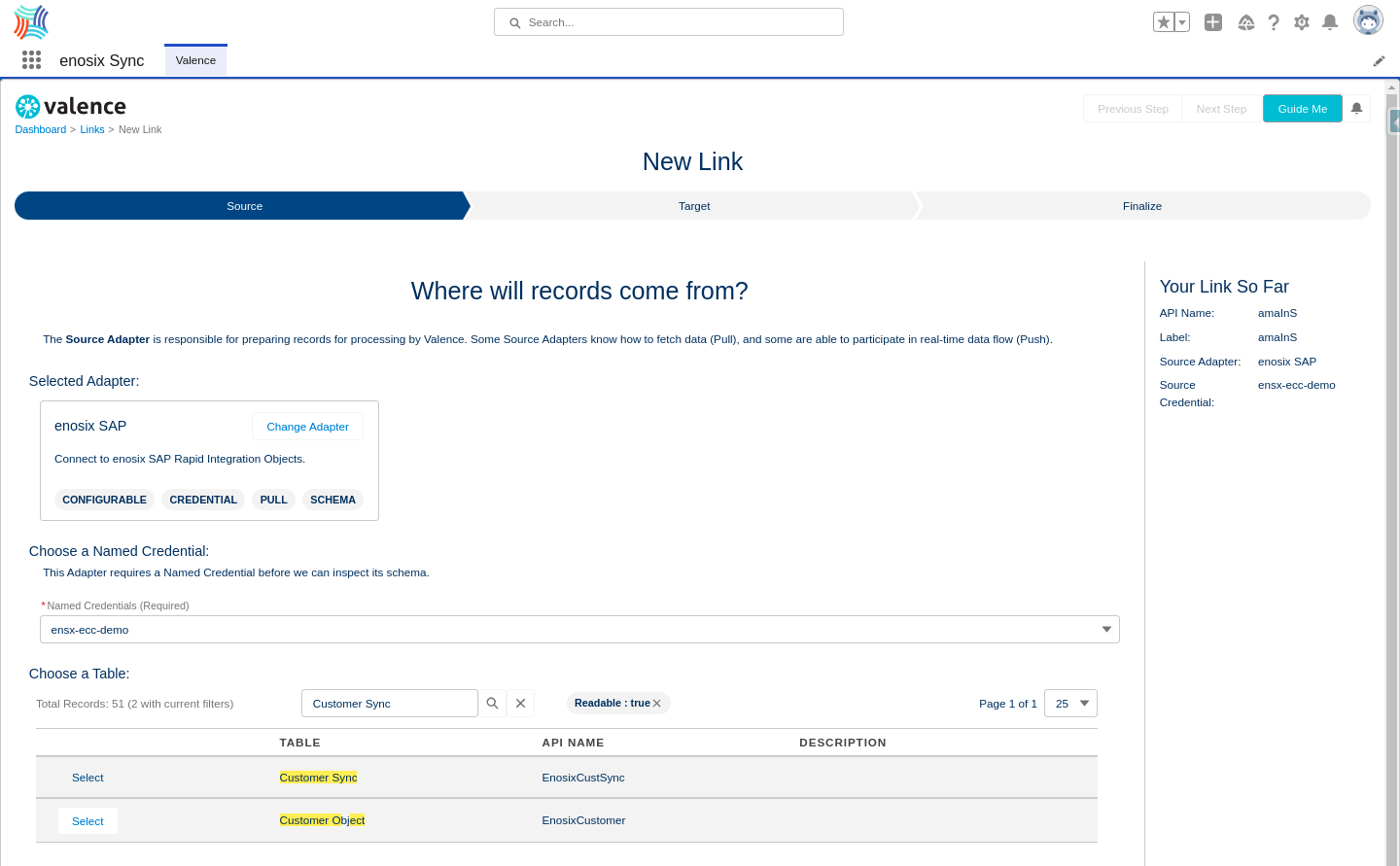Click the Previous Step button

click(1133, 109)
